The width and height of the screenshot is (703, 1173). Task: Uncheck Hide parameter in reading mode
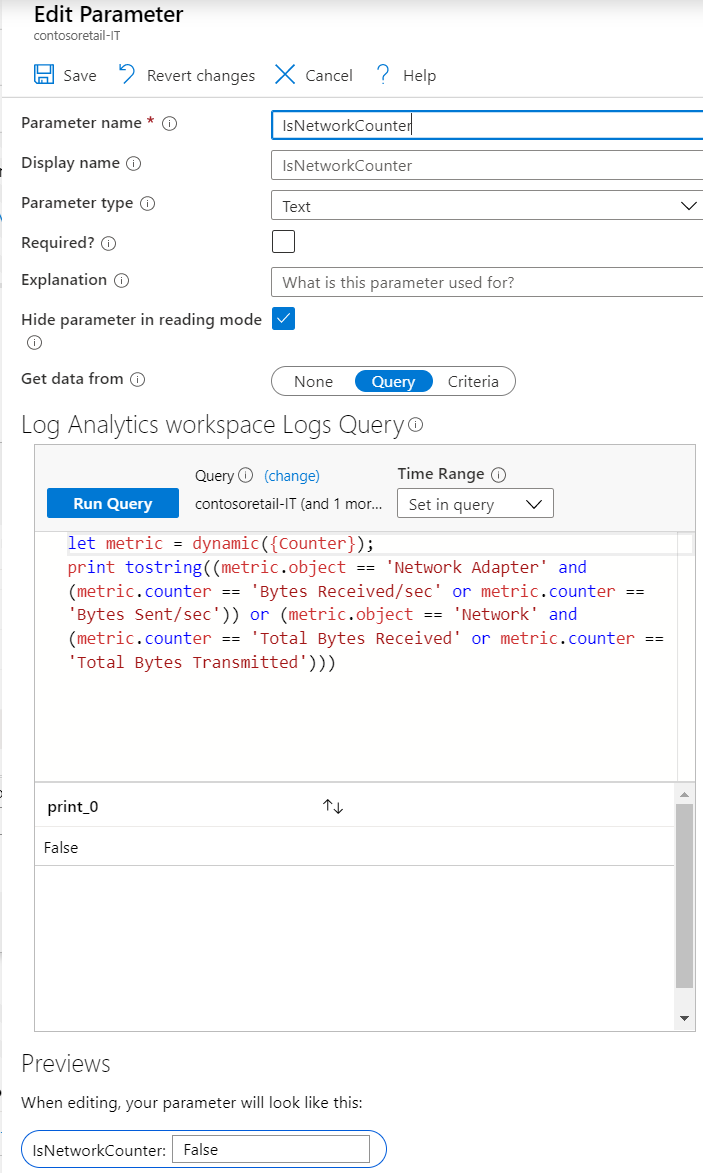pyautogui.click(x=283, y=319)
